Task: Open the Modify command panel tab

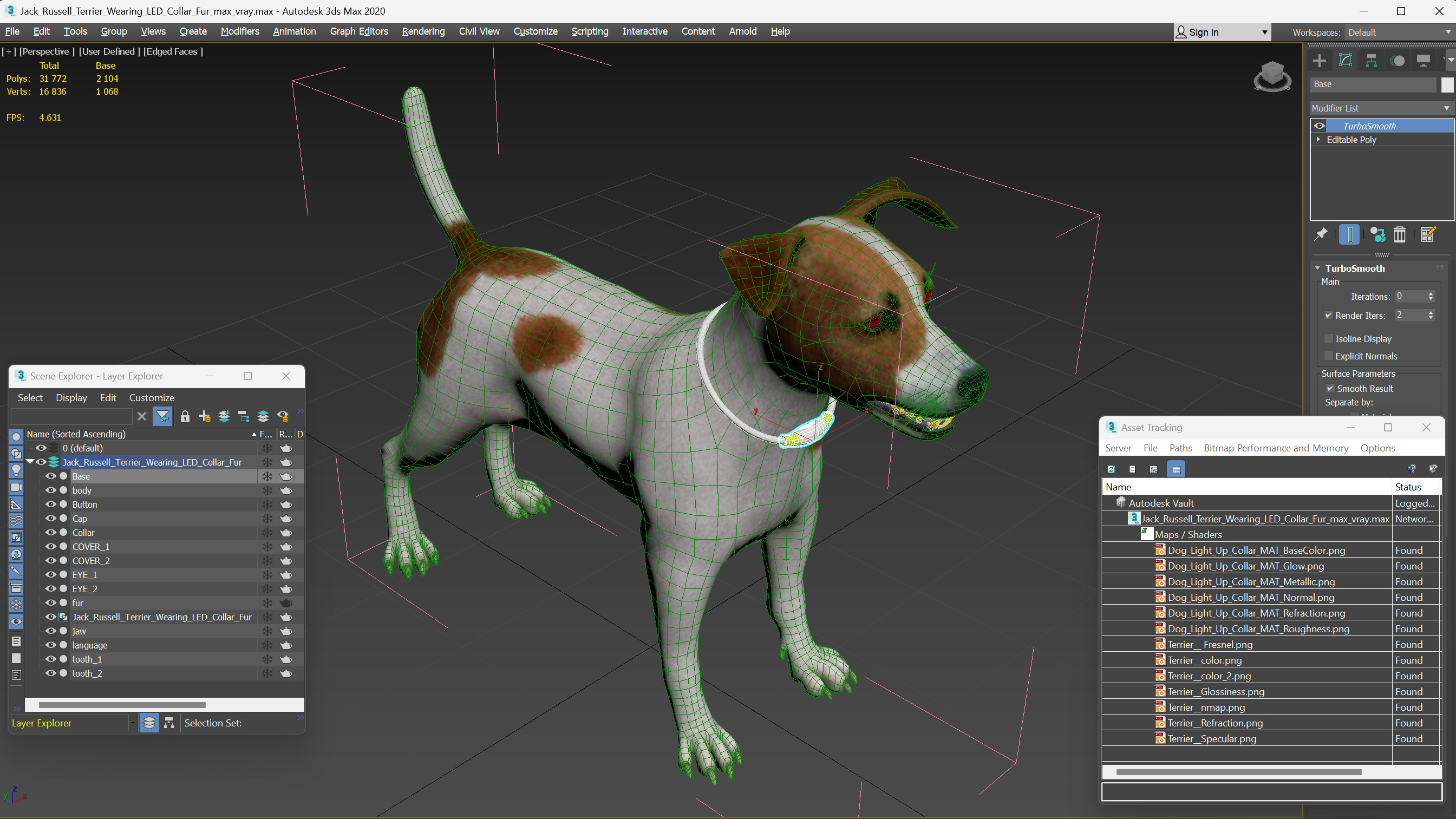Action: click(x=1345, y=61)
